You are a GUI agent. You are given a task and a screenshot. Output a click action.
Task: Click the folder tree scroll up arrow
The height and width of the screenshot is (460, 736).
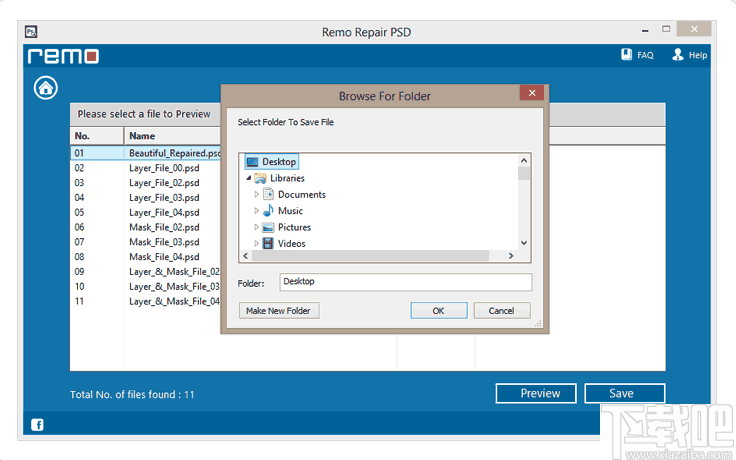tap(524, 161)
